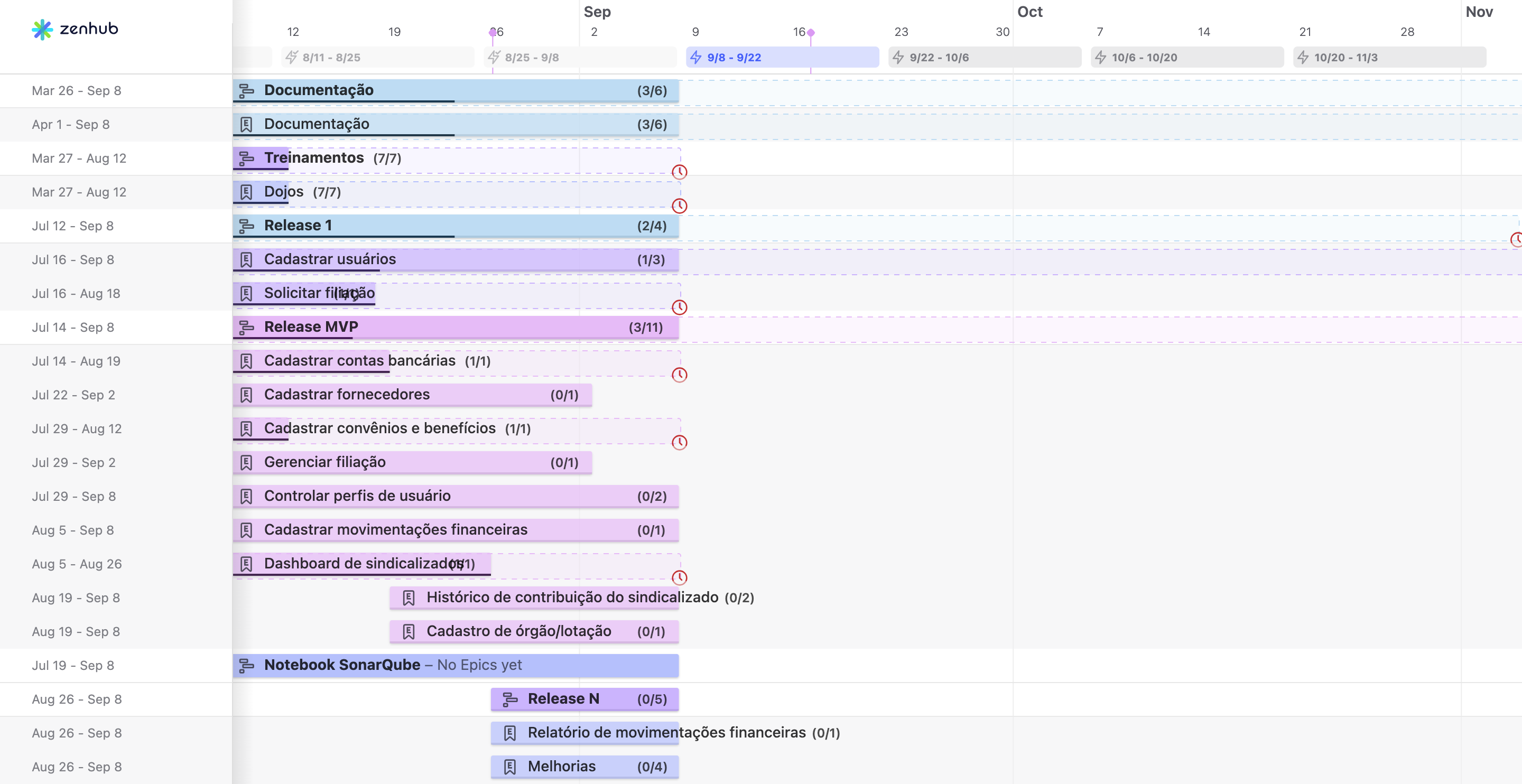Click the date range Apr 1 - Sep 8
This screenshot has width=1522, height=784.
click(71, 124)
